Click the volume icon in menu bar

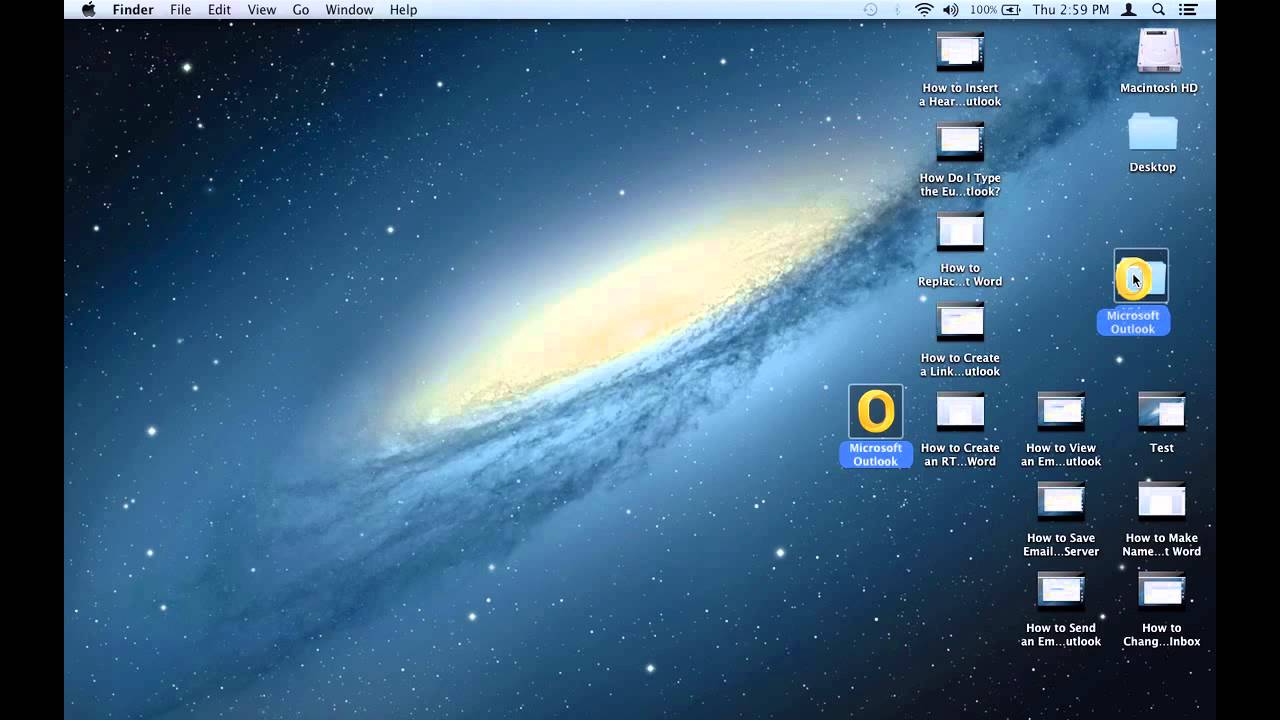point(949,10)
